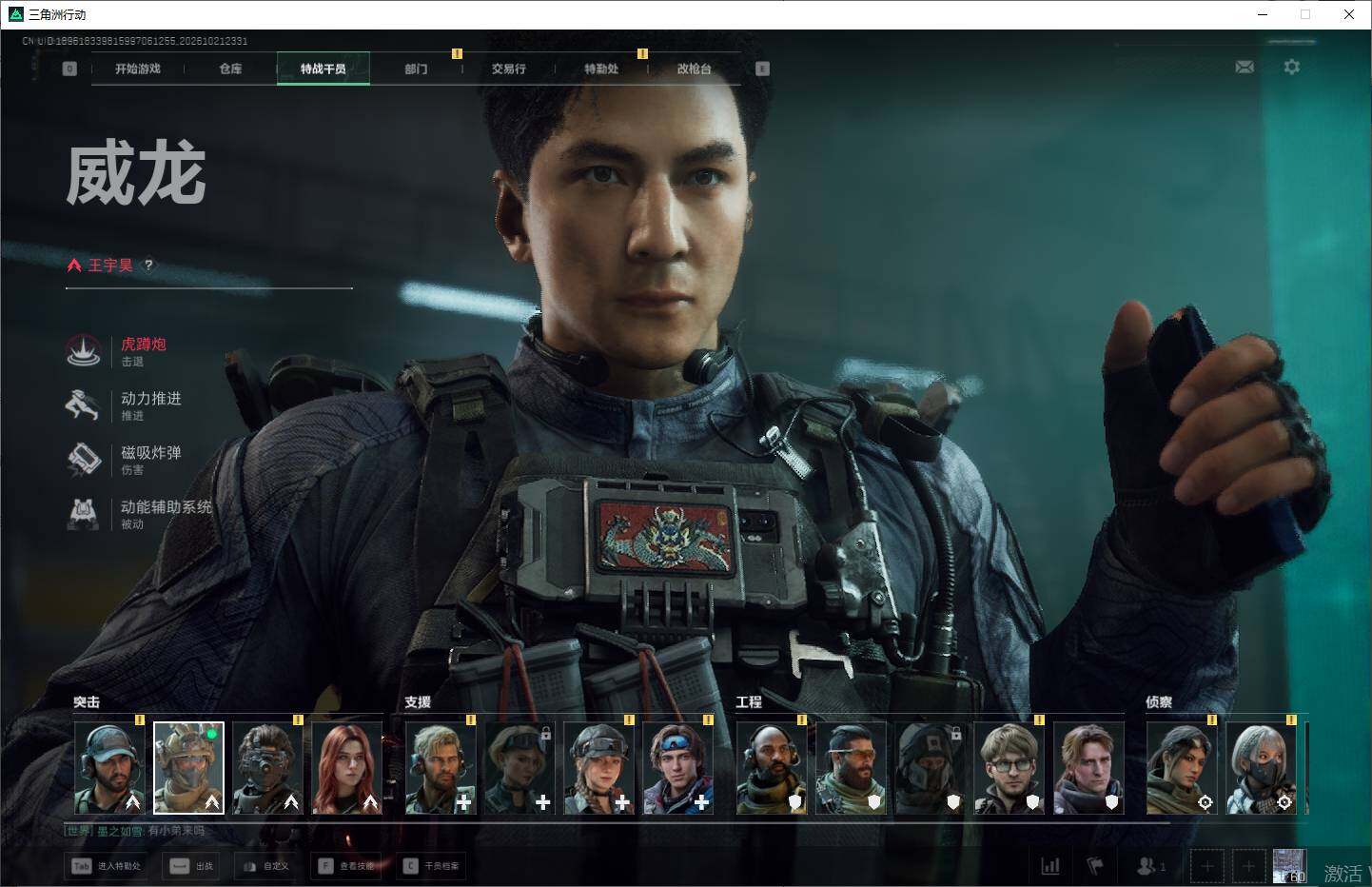1372x887 pixels.
Task: Select the 支援 operator with blue goggles
Action: tap(678, 768)
